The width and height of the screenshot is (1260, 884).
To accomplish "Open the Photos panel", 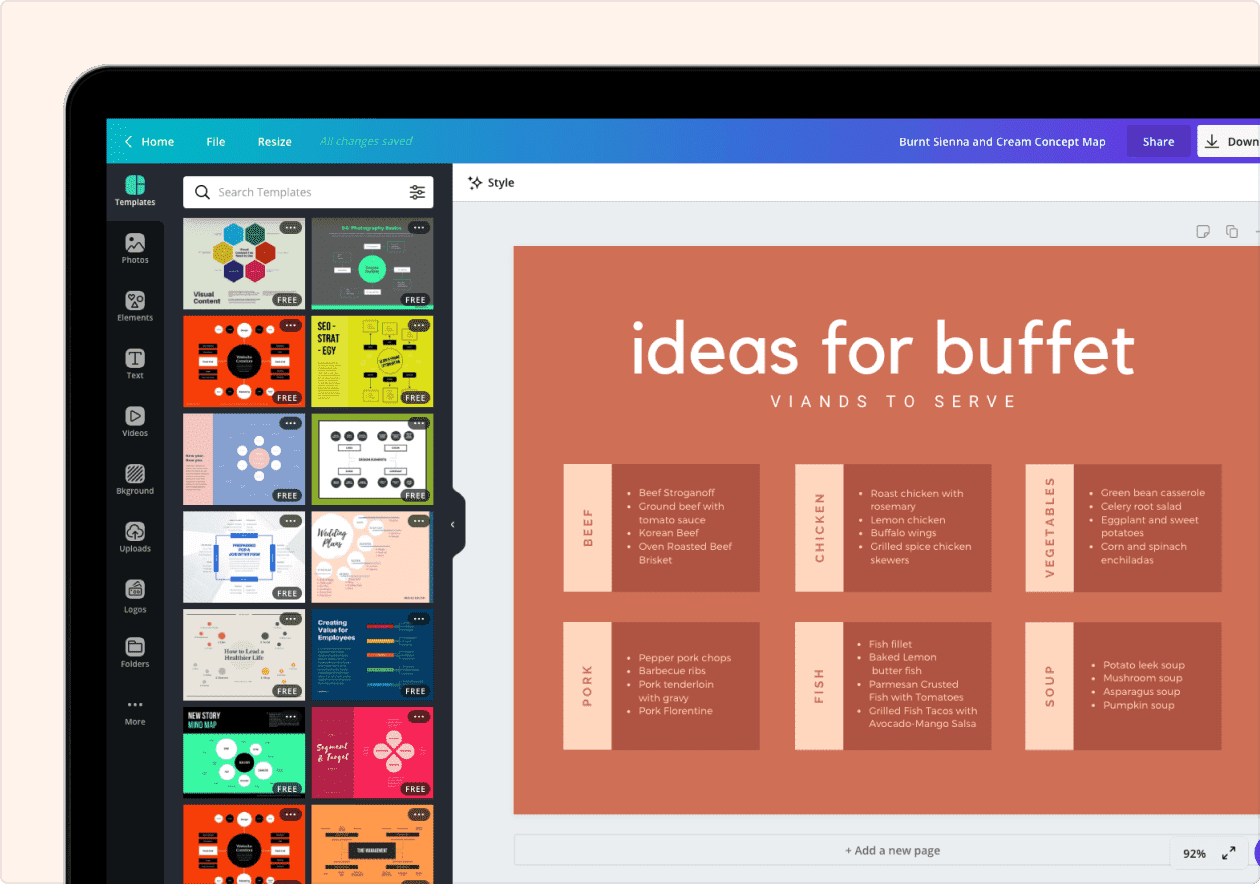I will 135,248.
